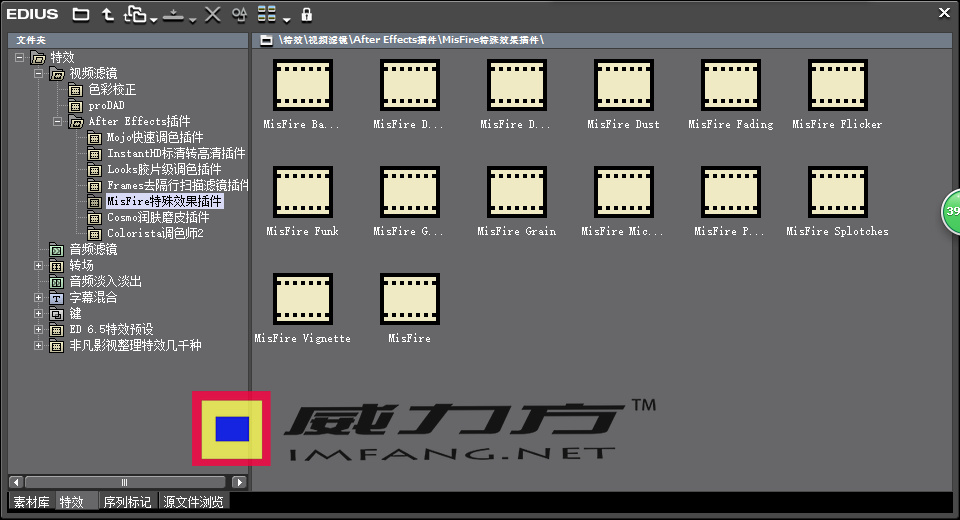Viewport: 960px width, 520px height.
Task: Switch to the 素材库 tab
Action: 32,502
